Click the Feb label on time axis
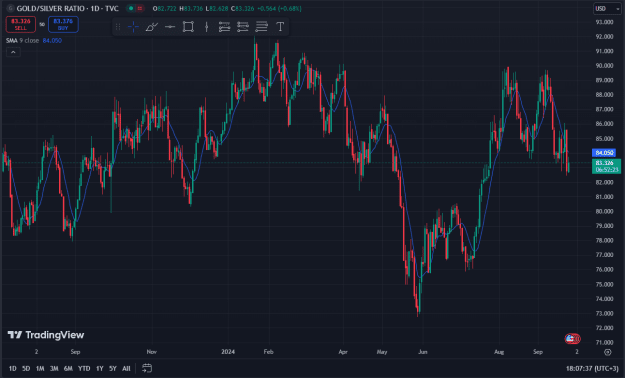 tap(268, 352)
